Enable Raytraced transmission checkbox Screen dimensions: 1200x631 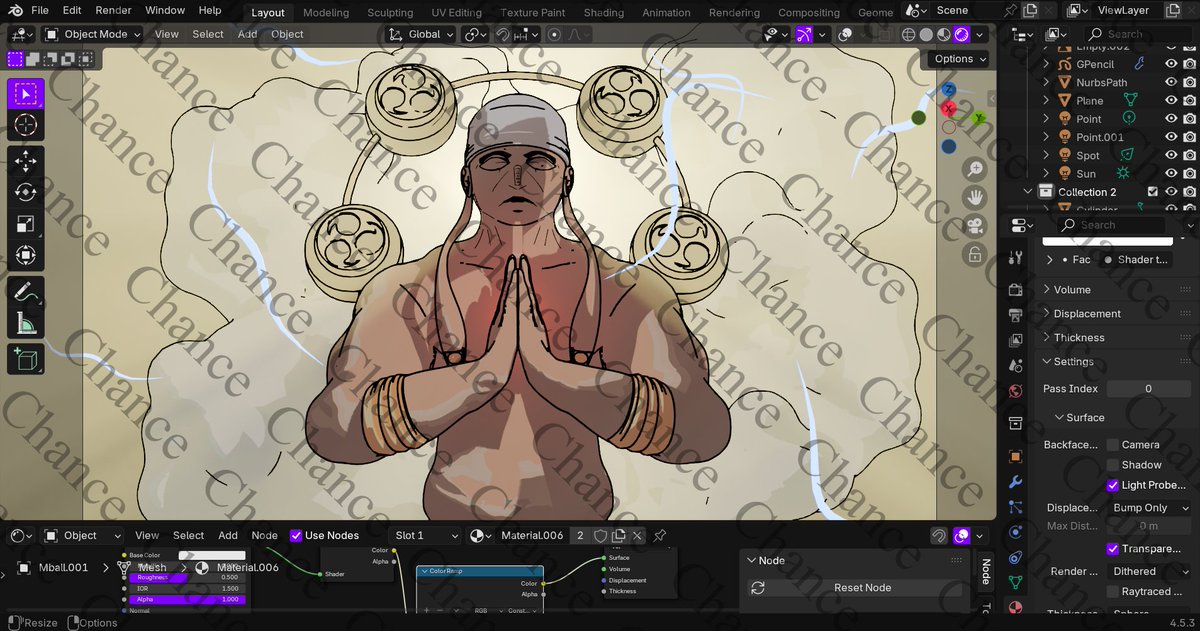click(x=1113, y=592)
